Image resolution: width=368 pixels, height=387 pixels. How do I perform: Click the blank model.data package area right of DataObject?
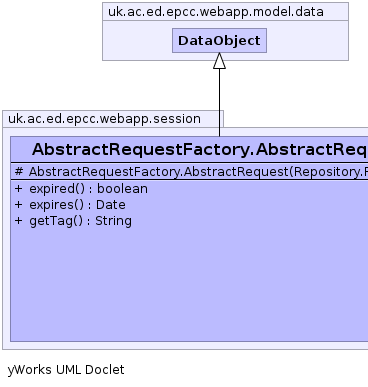click(307, 40)
